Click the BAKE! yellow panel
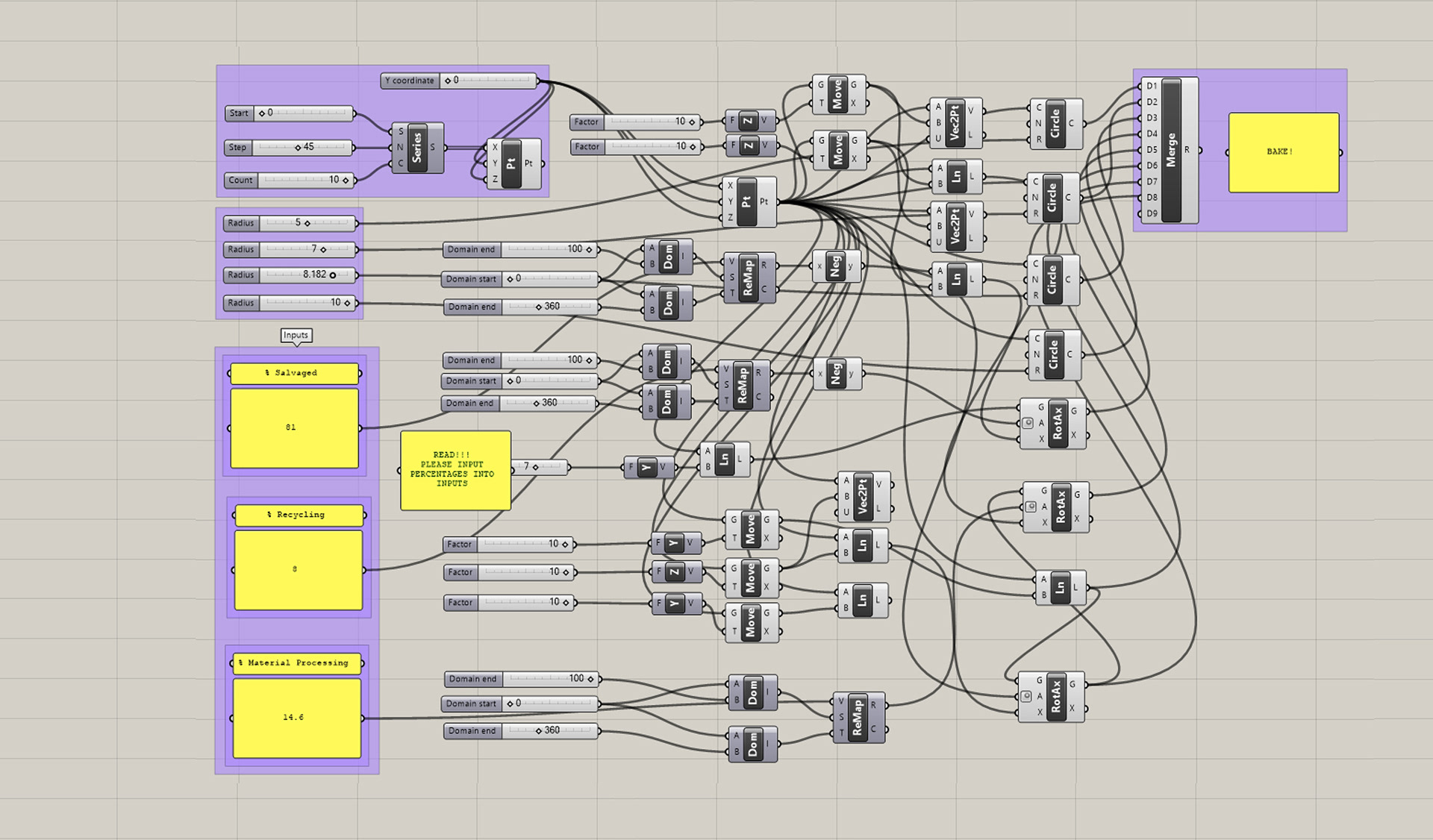1433x840 pixels. 1283,152
